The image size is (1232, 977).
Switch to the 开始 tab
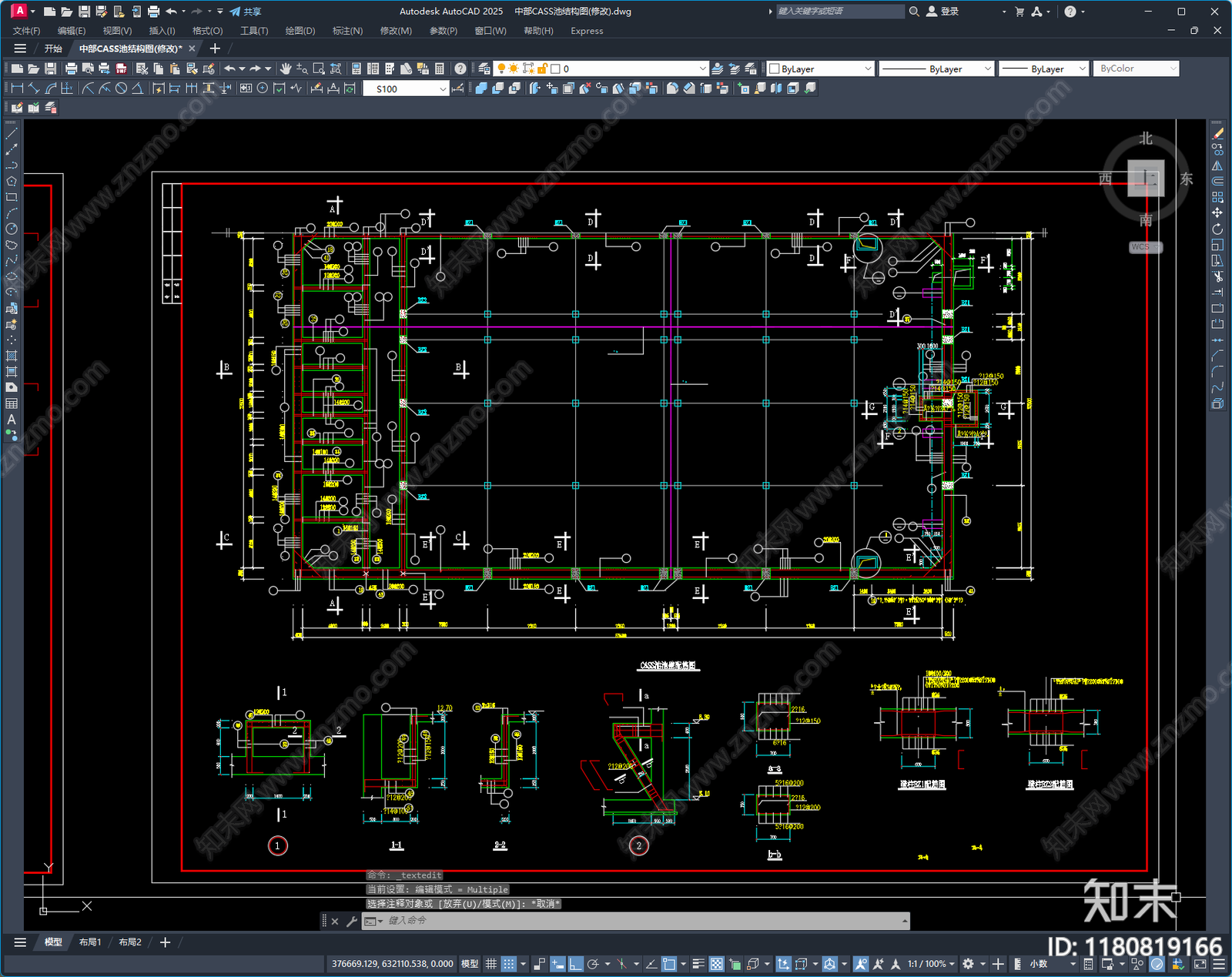coord(53,49)
